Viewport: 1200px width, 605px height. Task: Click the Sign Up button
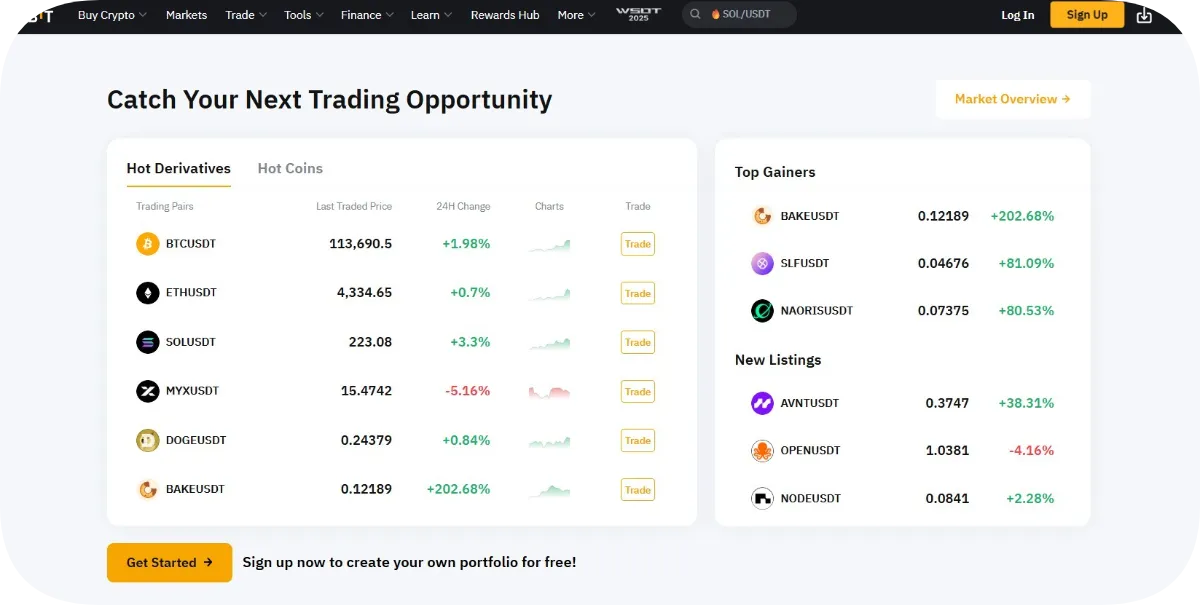(1087, 15)
